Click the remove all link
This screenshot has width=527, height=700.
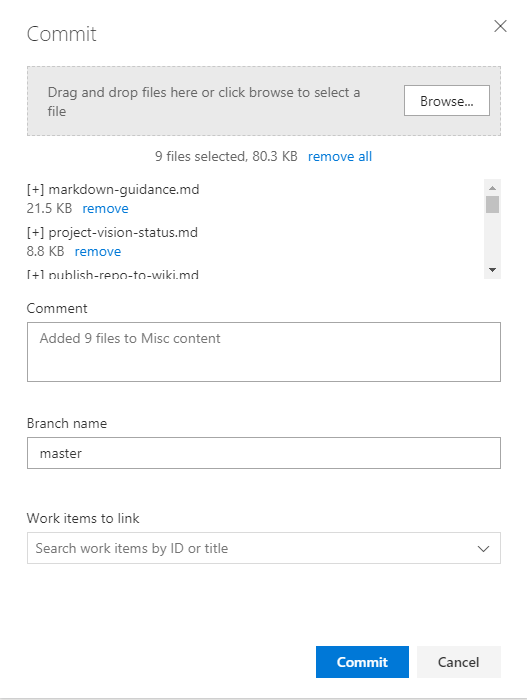coord(340,156)
